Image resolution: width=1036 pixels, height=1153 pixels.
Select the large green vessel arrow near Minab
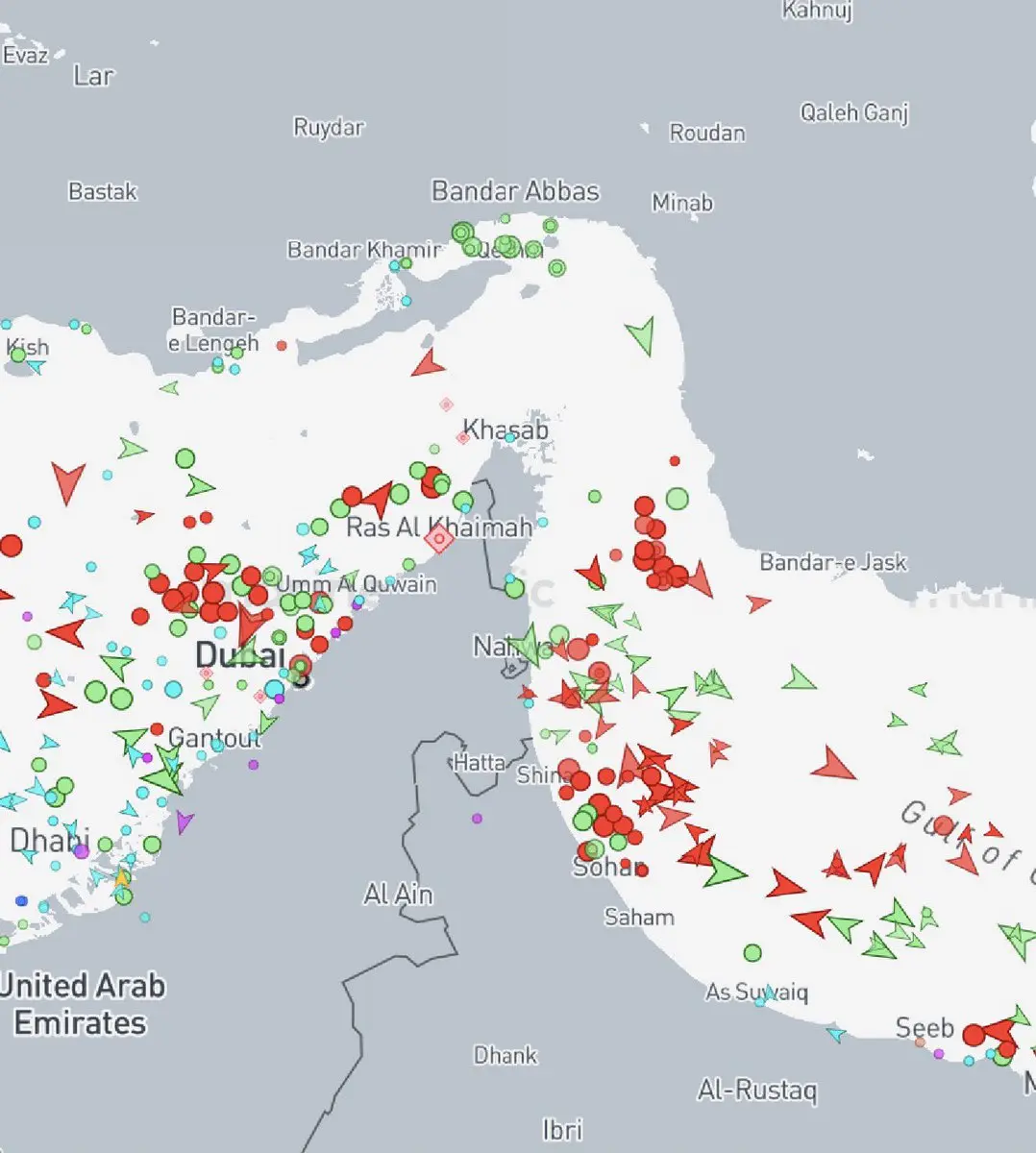click(x=642, y=335)
